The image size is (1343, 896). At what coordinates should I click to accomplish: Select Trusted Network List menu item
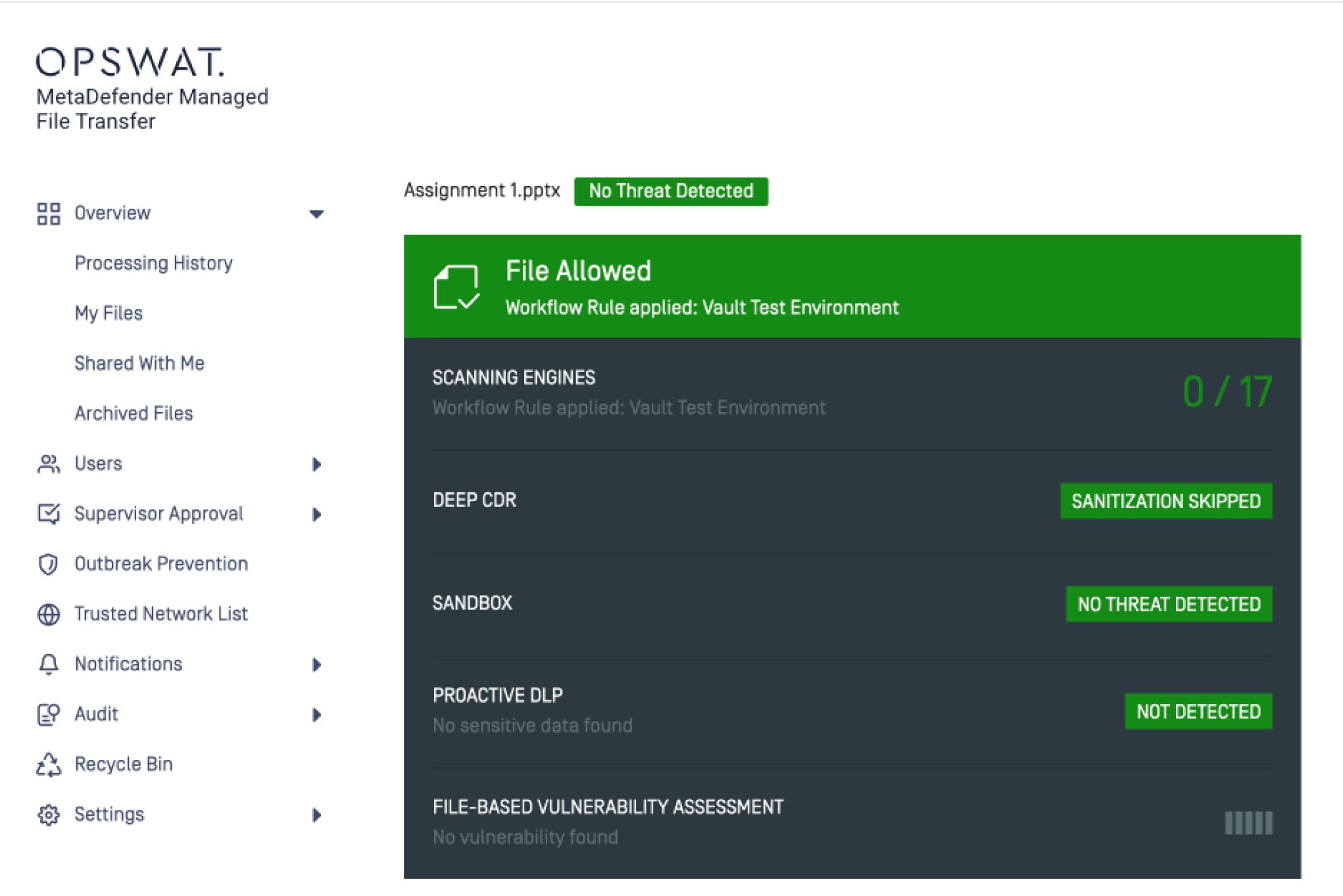click(x=161, y=613)
